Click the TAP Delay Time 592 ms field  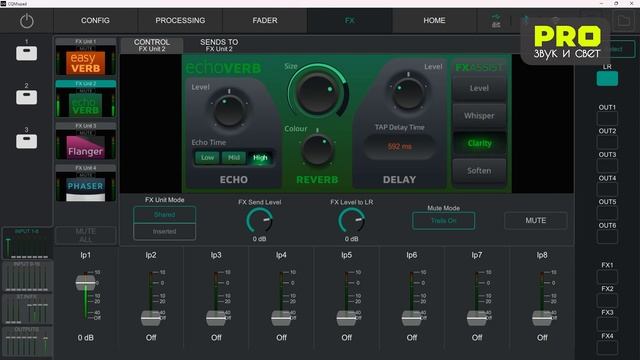tap(400, 146)
